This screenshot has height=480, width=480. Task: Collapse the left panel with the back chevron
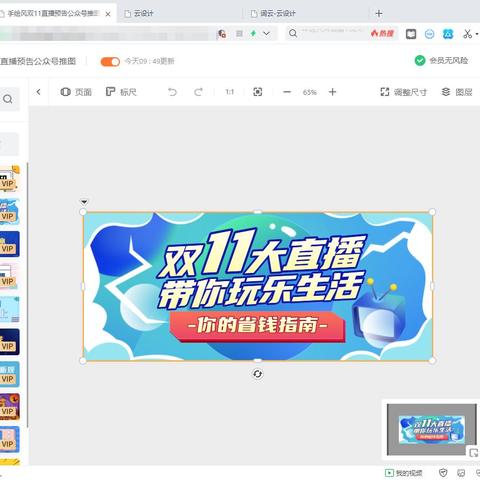(x=39, y=92)
